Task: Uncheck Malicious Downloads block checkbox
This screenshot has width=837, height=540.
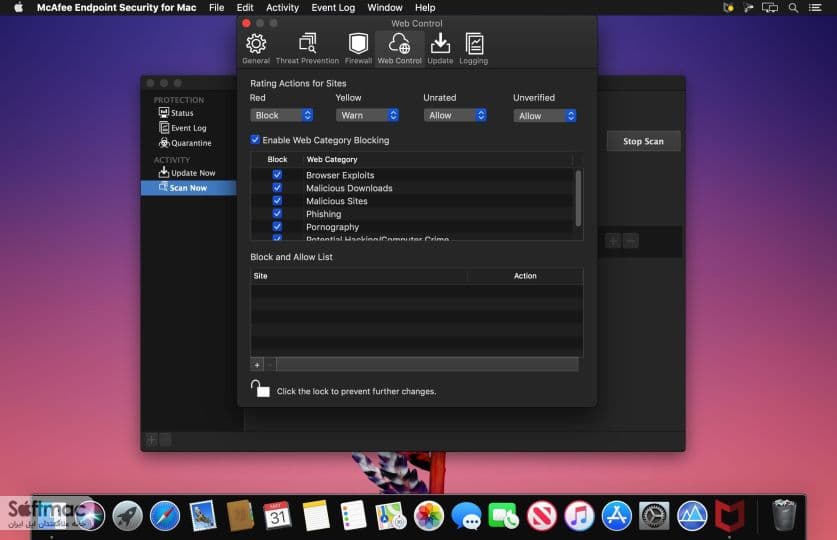Action: pos(277,187)
